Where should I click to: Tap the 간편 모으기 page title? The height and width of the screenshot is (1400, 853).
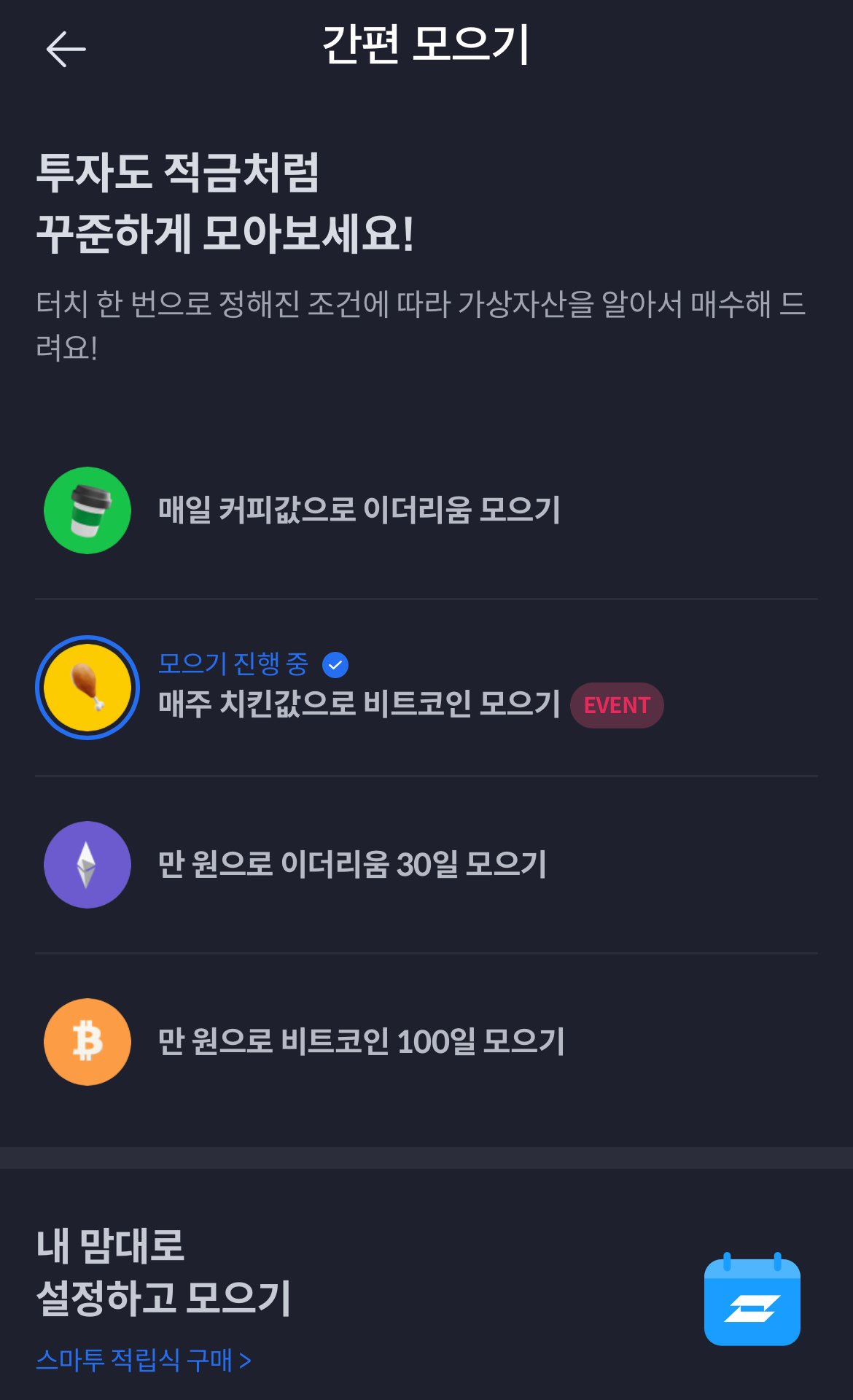click(x=426, y=45)
